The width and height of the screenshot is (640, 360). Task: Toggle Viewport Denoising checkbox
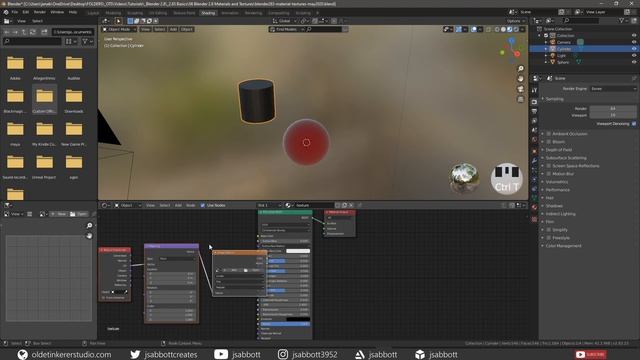click(634, 124)
